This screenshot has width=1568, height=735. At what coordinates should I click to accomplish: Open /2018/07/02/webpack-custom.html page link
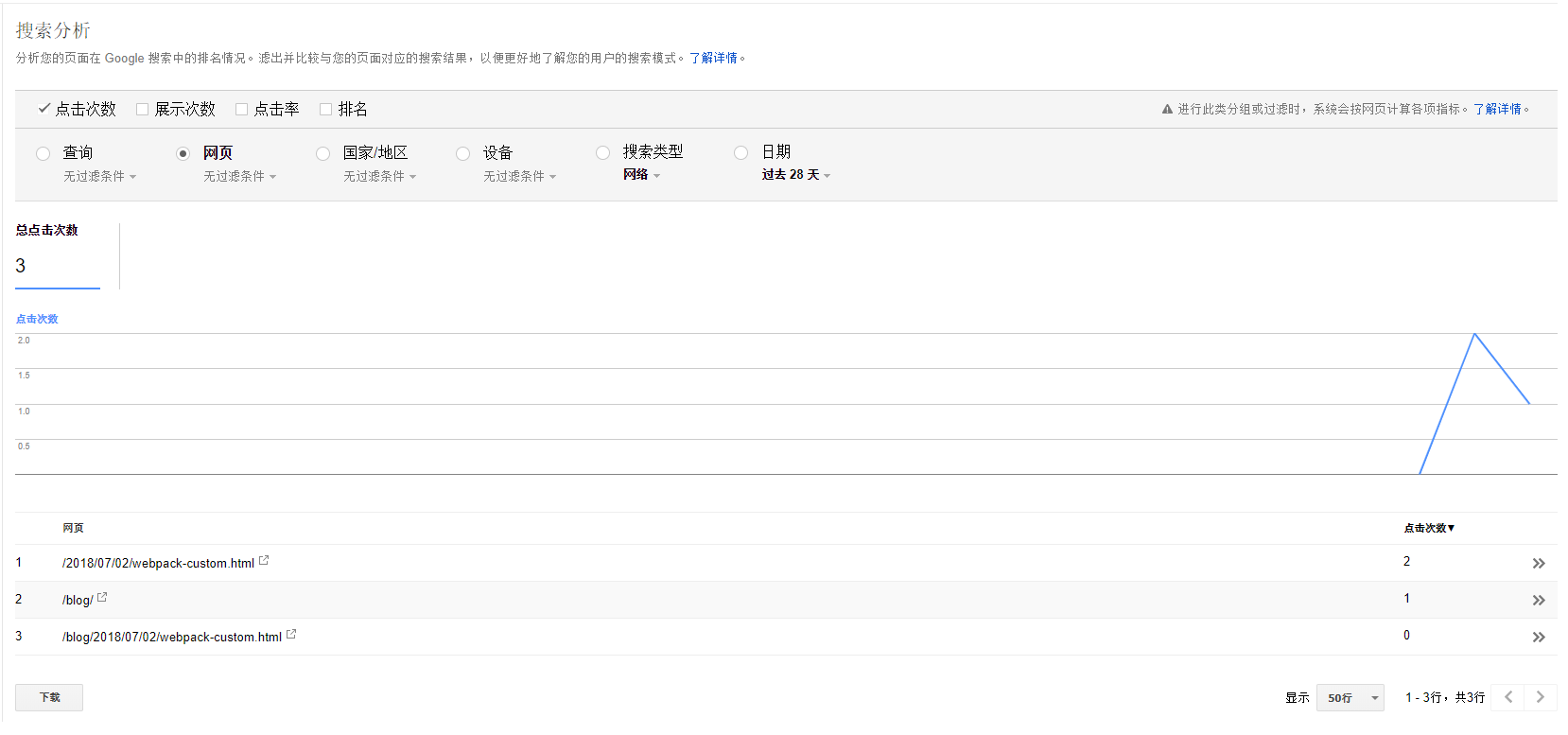158,563
